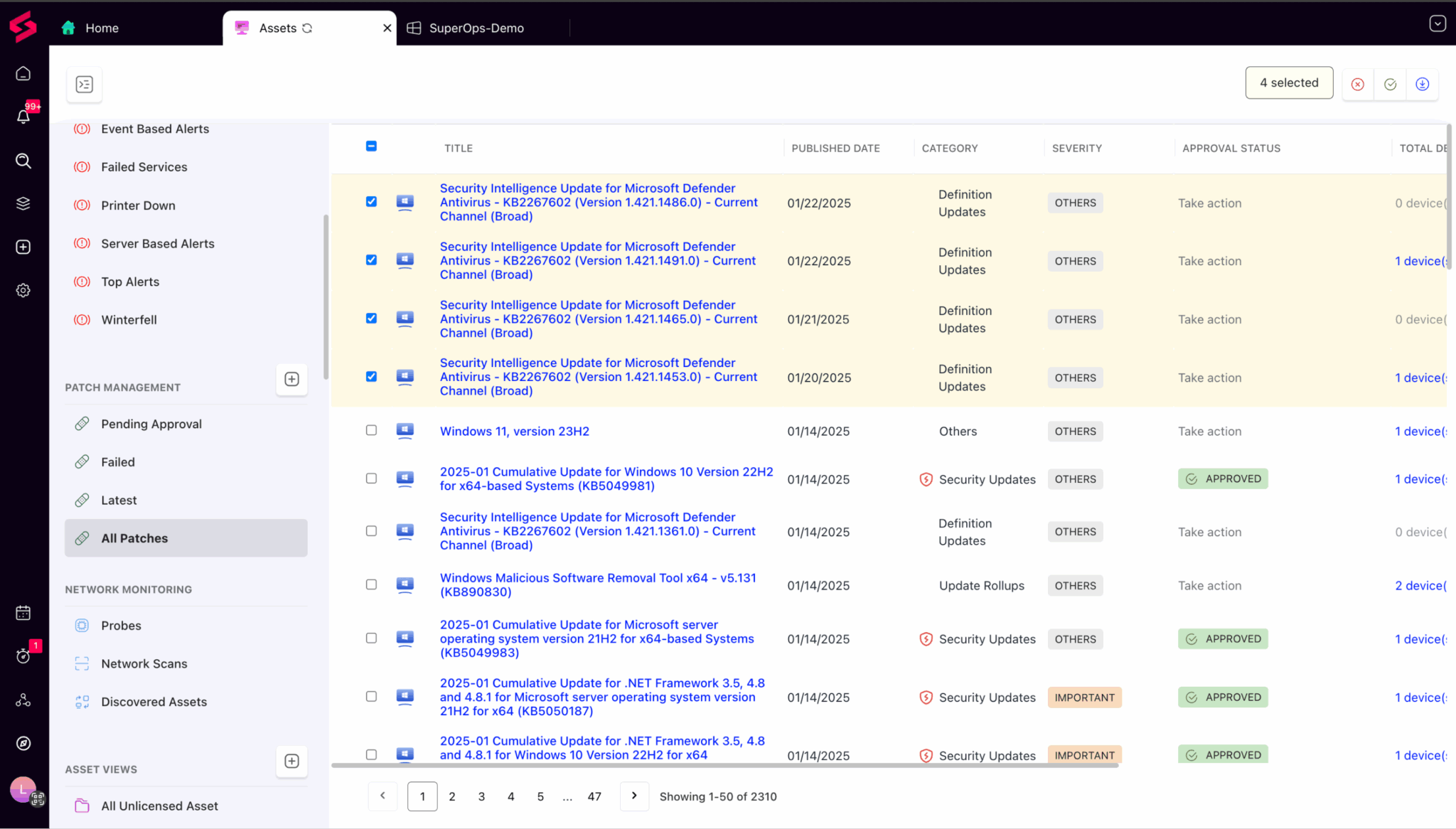The height and width of the screenshot is (829, 1456).
Task: Open the search icon in left sidebar
Action: [x=23, y=161]
